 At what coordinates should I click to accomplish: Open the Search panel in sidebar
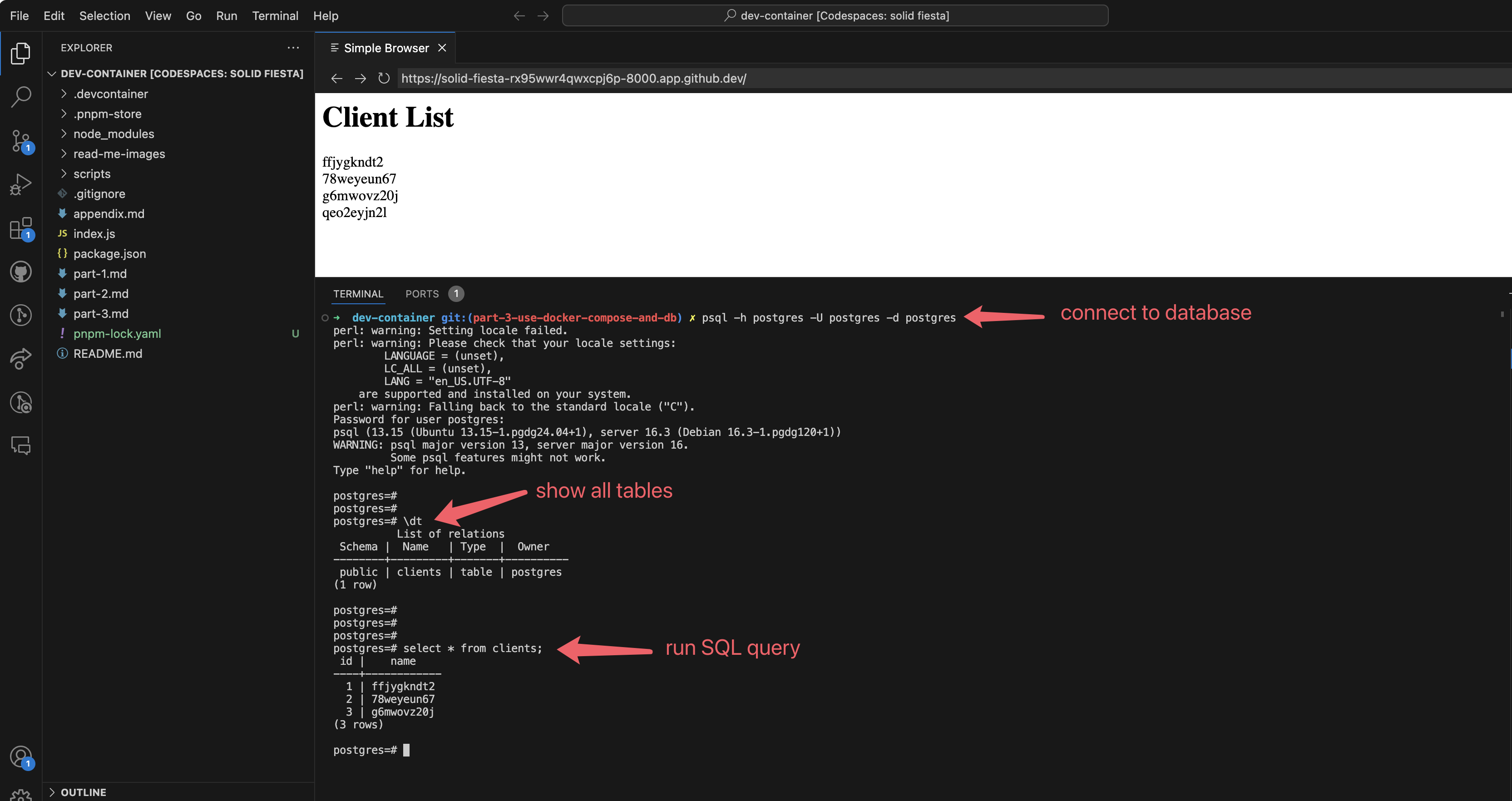(21, 97)
